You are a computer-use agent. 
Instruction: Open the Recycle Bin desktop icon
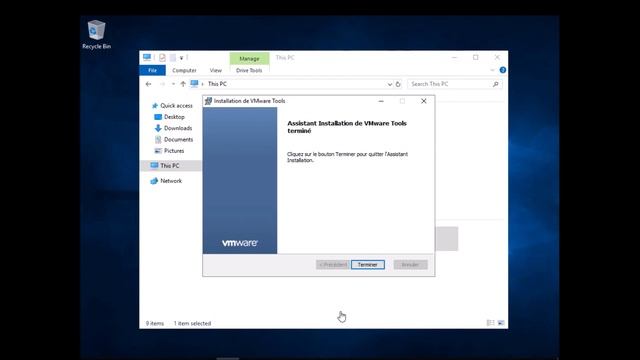point(96,35)
